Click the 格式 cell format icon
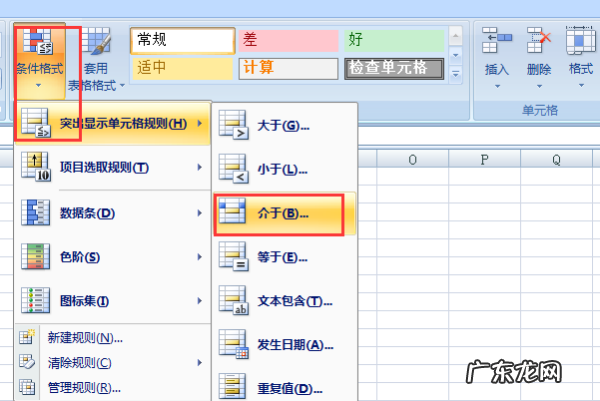Image resolution: width=600 pixels, height=401 pixels. point(580,40)
